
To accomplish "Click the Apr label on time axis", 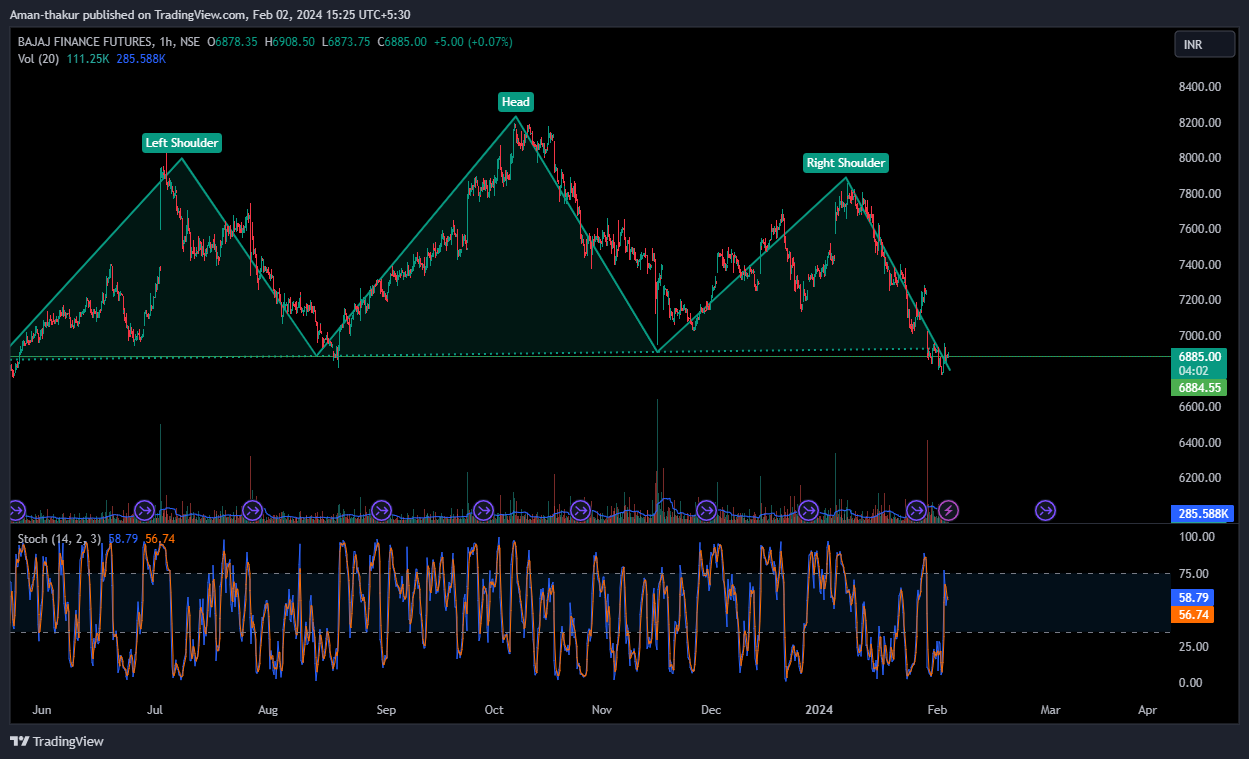I will (x=1147, y=710).
